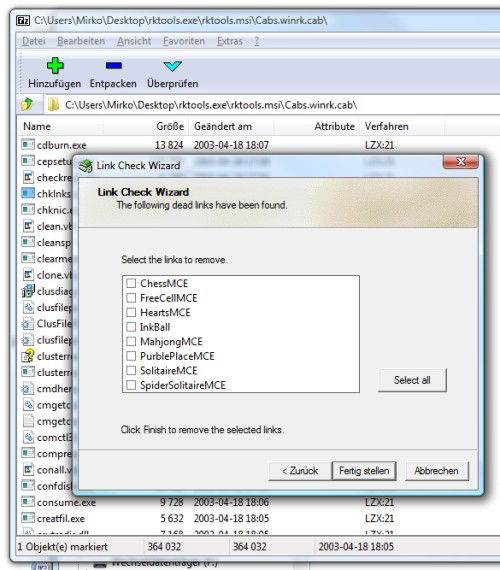The height and width of the screenshot is (570, 500).
Task: Click the up-folder arrow icon
Action: (27, 105)
